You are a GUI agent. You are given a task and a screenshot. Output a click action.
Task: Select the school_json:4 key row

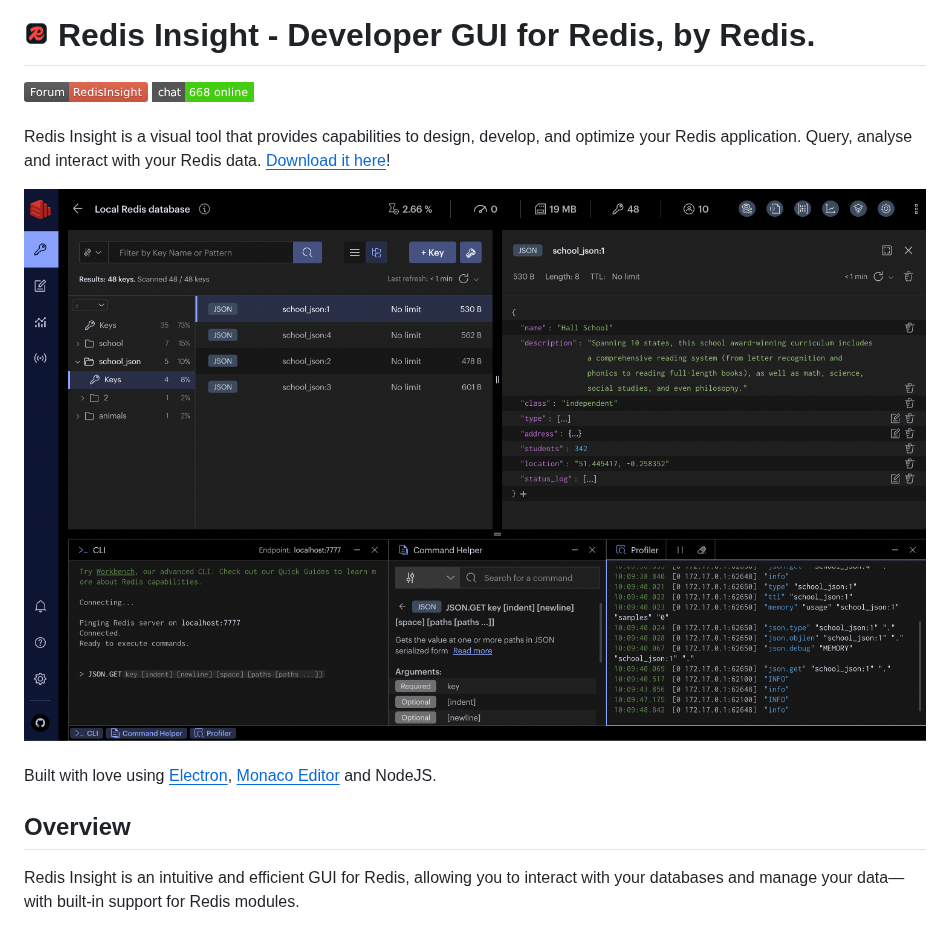click(344, 335)
